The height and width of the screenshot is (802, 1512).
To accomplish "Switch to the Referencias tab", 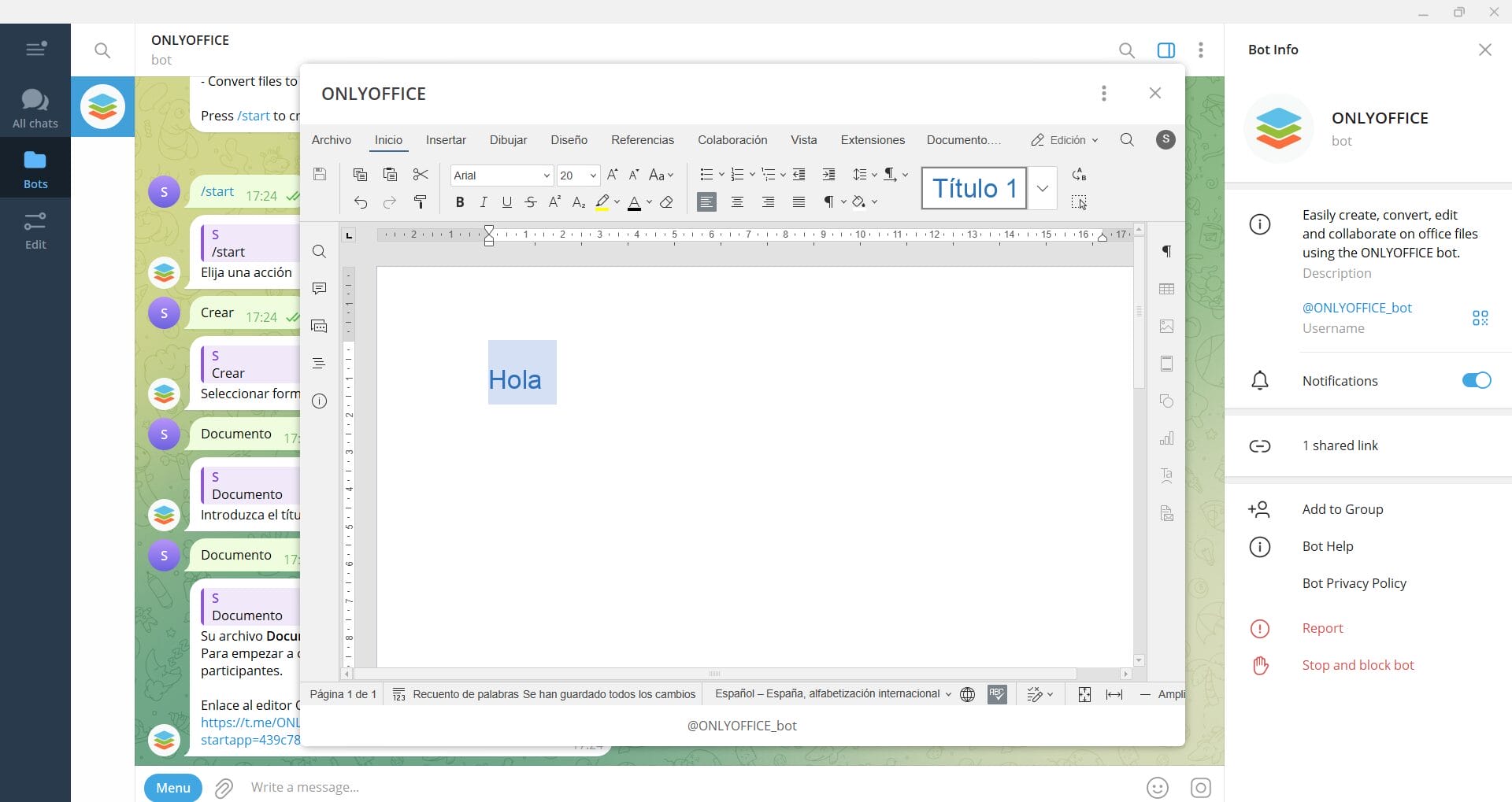I will point(643,140).
